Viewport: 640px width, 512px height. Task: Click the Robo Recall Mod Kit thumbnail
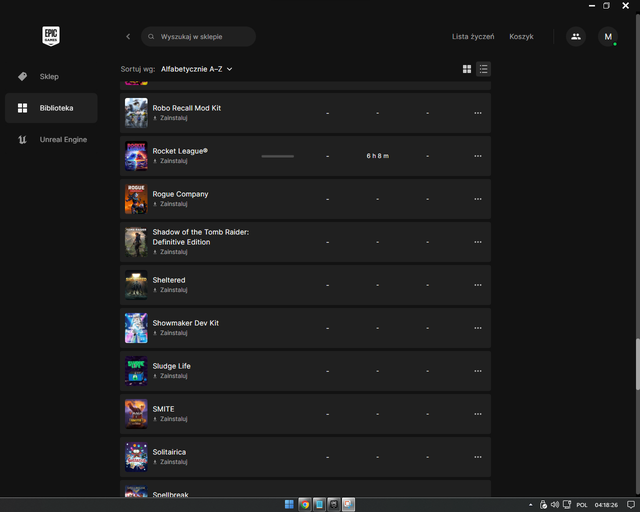point(136,113)
